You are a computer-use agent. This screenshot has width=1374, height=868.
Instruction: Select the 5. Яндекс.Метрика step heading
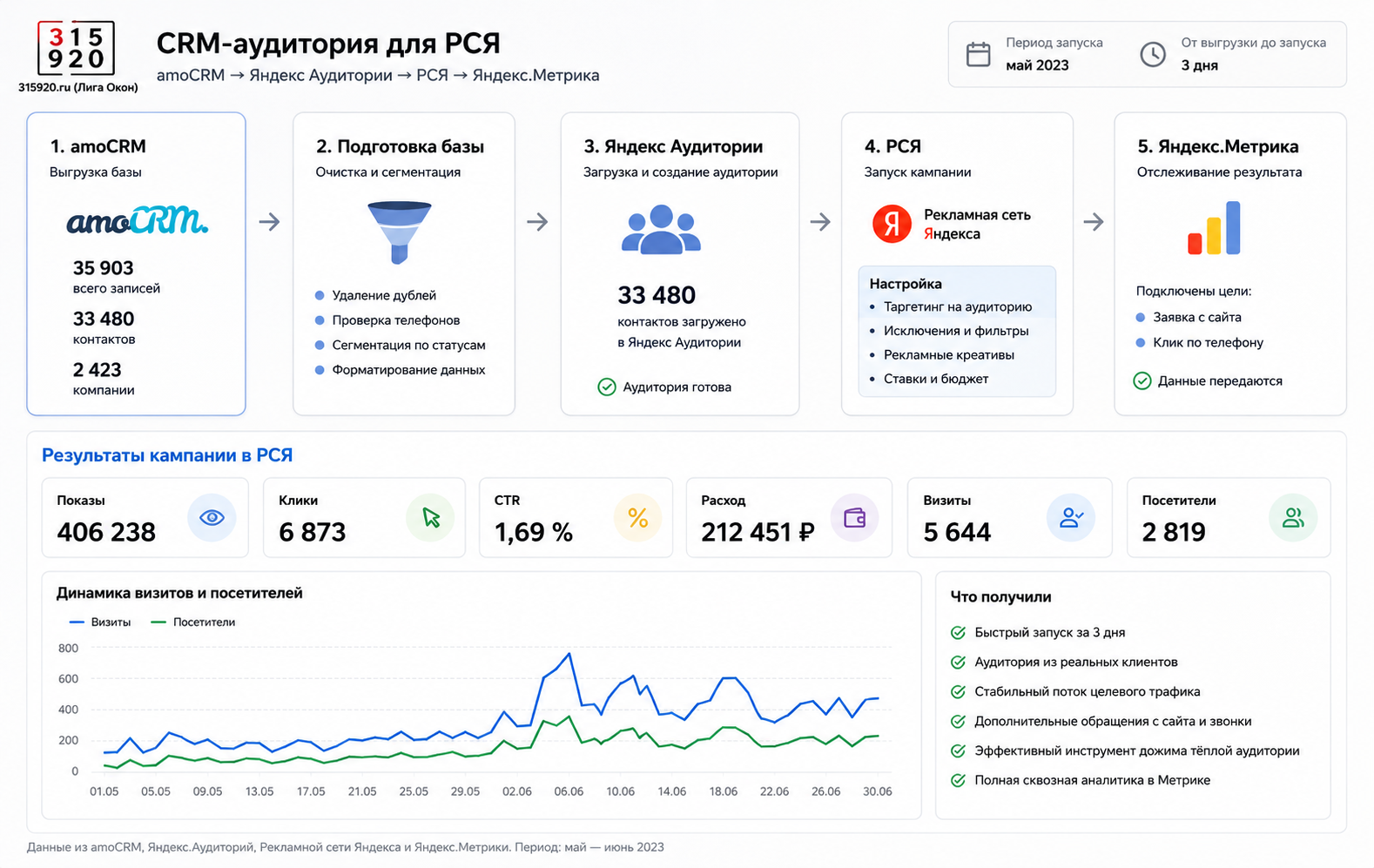pos(1217,146)
